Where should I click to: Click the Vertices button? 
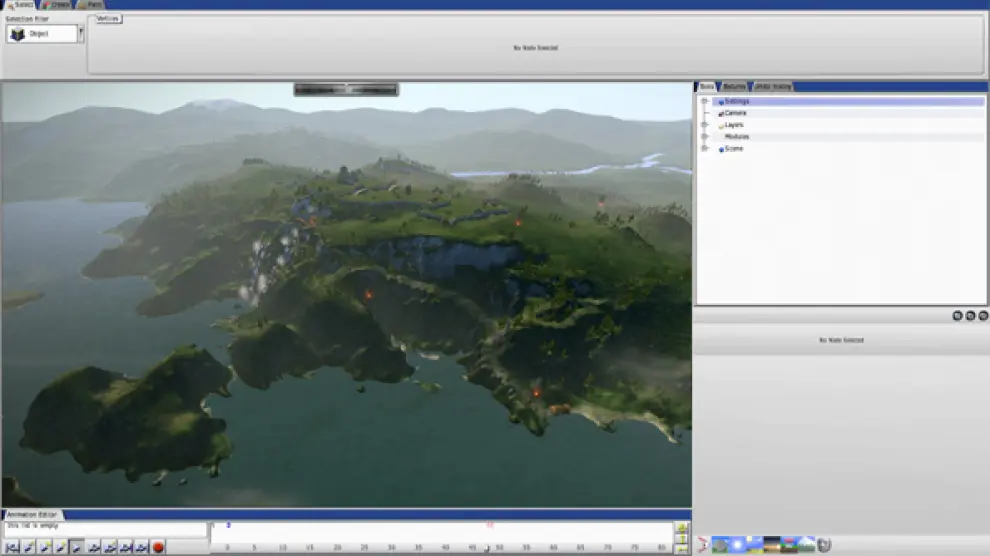point(108,19)
